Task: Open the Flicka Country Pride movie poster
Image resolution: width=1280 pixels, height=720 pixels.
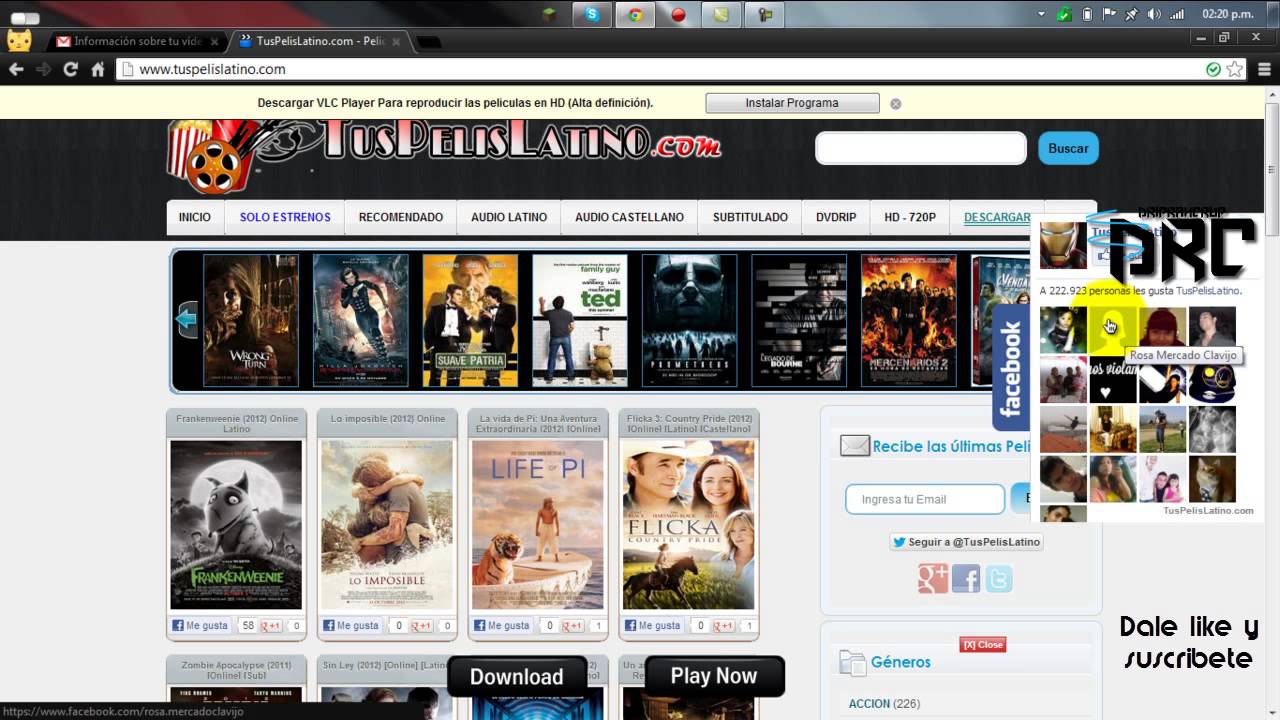Action: [x=689, y=525]
